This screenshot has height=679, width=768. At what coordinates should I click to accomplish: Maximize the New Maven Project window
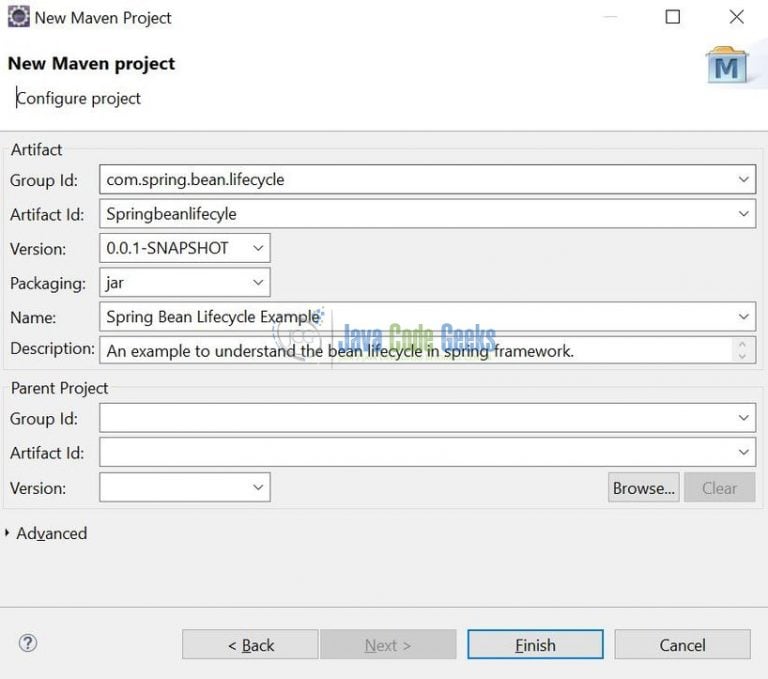[672, 17]
